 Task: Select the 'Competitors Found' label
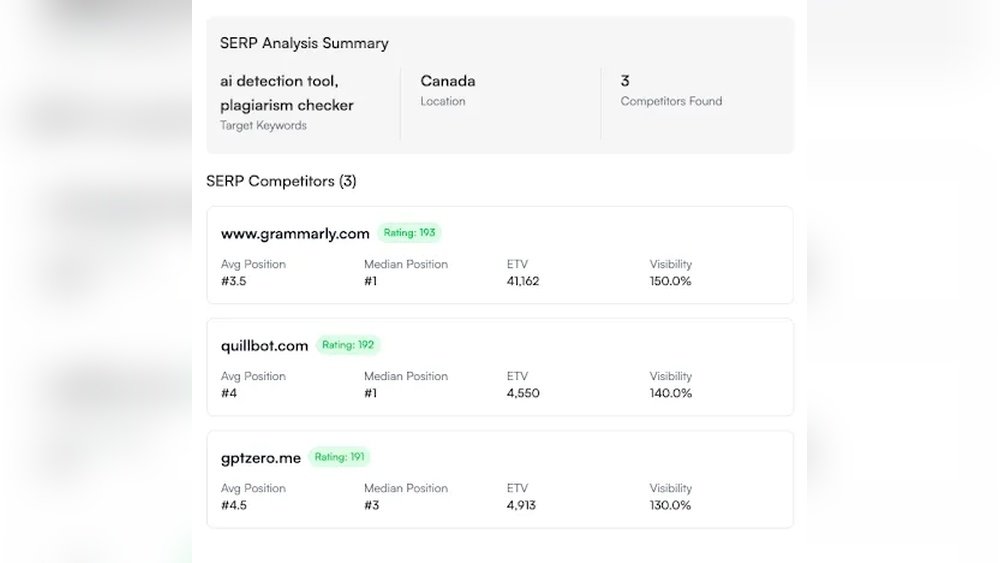tap(672, 101)
